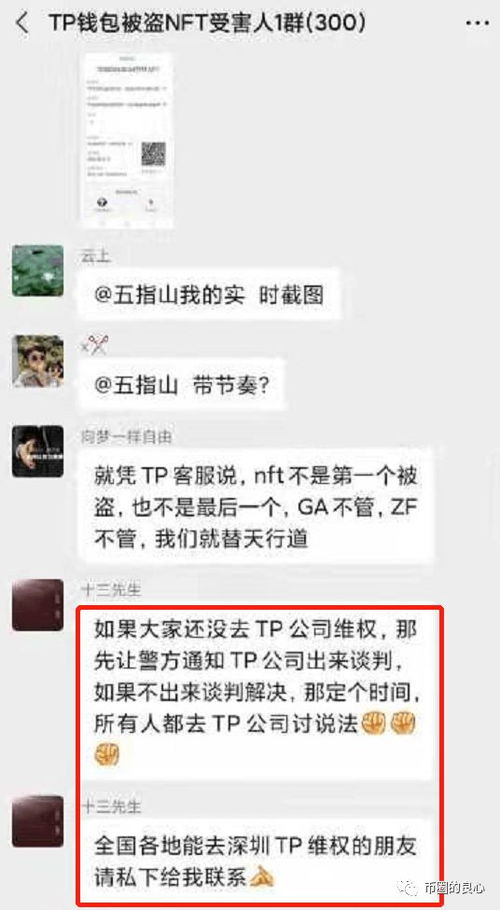Image resolution: width=500 pixels, height=910 pixels.
Task: Open 十三先生's avatar beside the first message
Action: coord(38,605)
